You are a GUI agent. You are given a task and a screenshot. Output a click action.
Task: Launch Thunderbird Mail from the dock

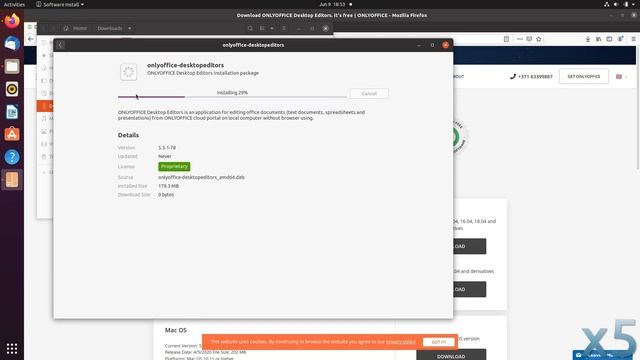coord(12,43)
